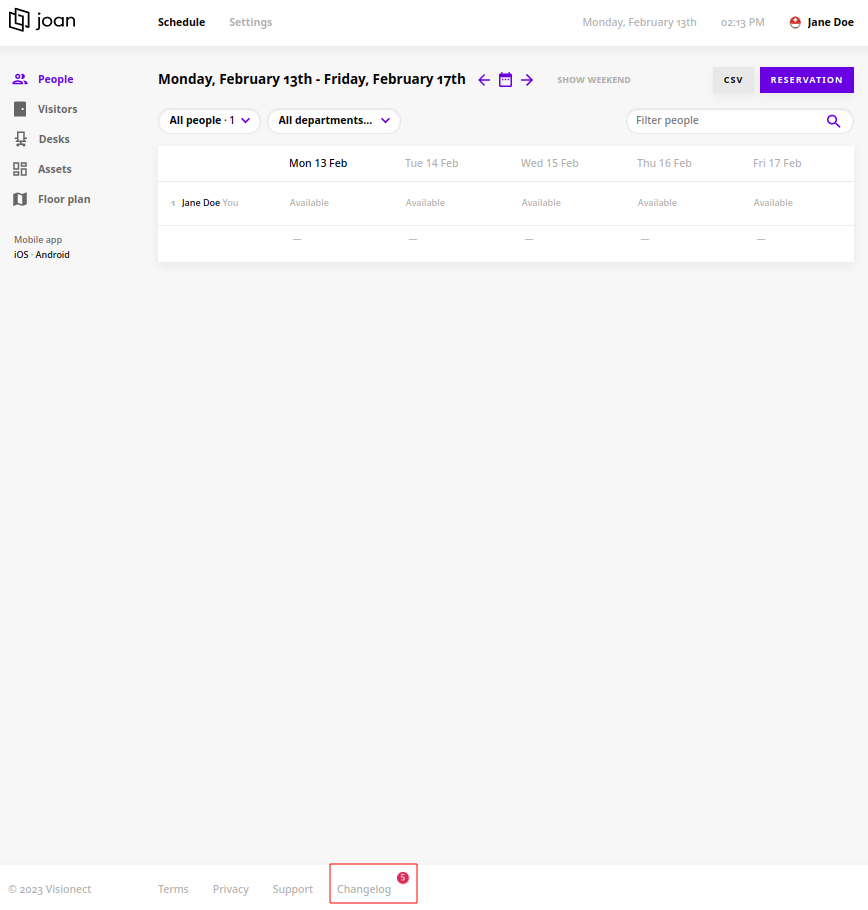Click the Wed 15 Feb column header
868x910 pixels.
coord(549,163)
